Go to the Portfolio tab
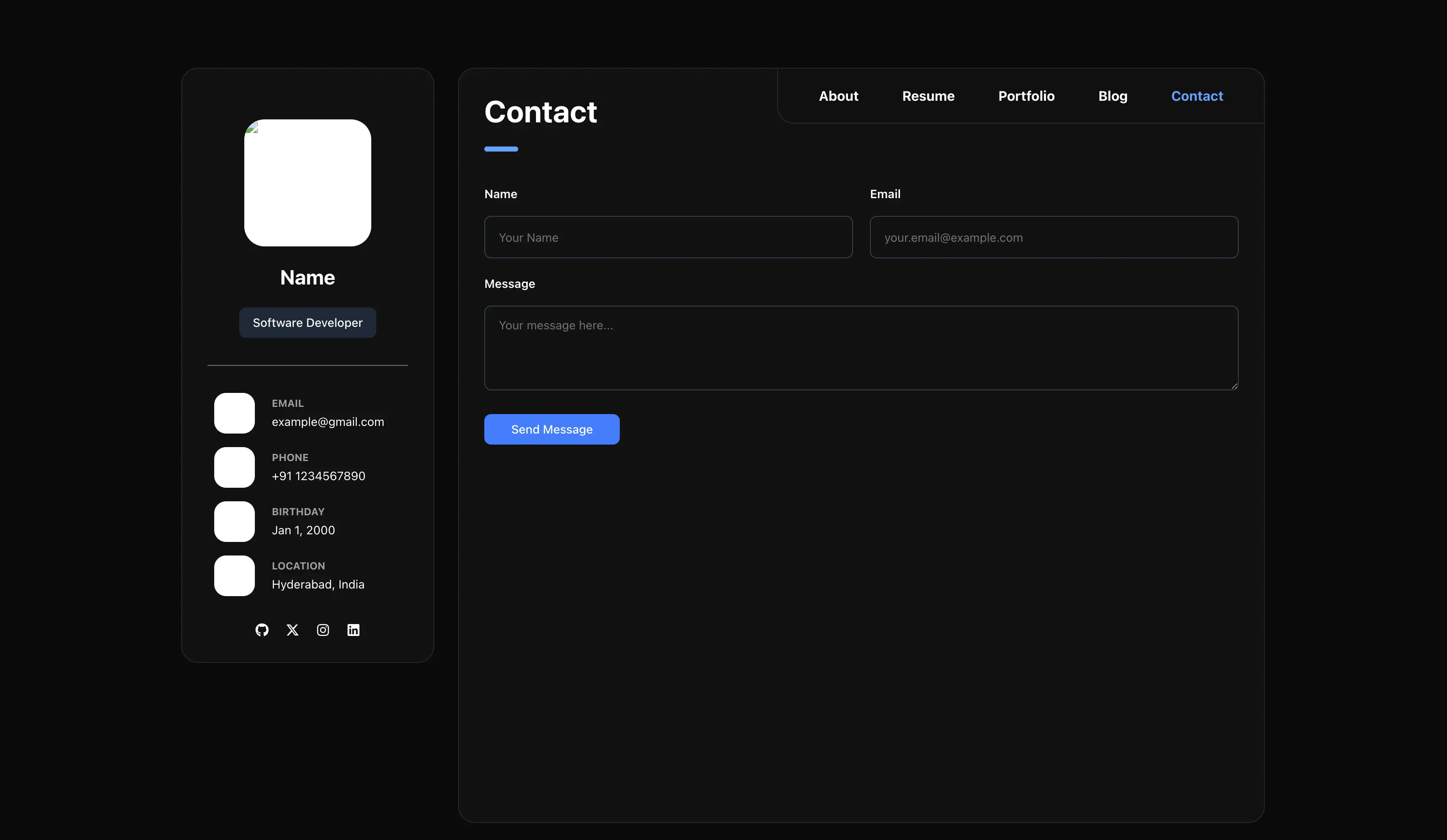This screenshot has width=1447, height=840. click(1026, 96)
